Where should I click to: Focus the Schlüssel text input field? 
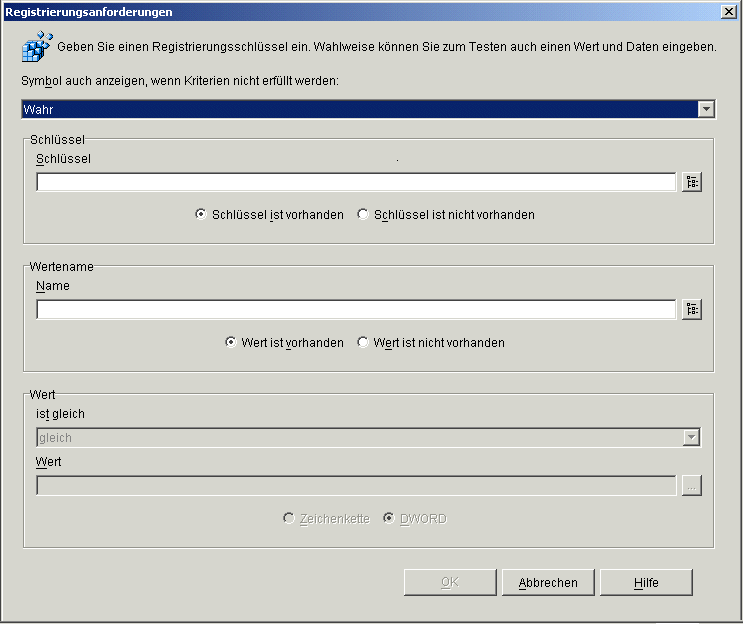pyautogui.click(x=356, y=182)
